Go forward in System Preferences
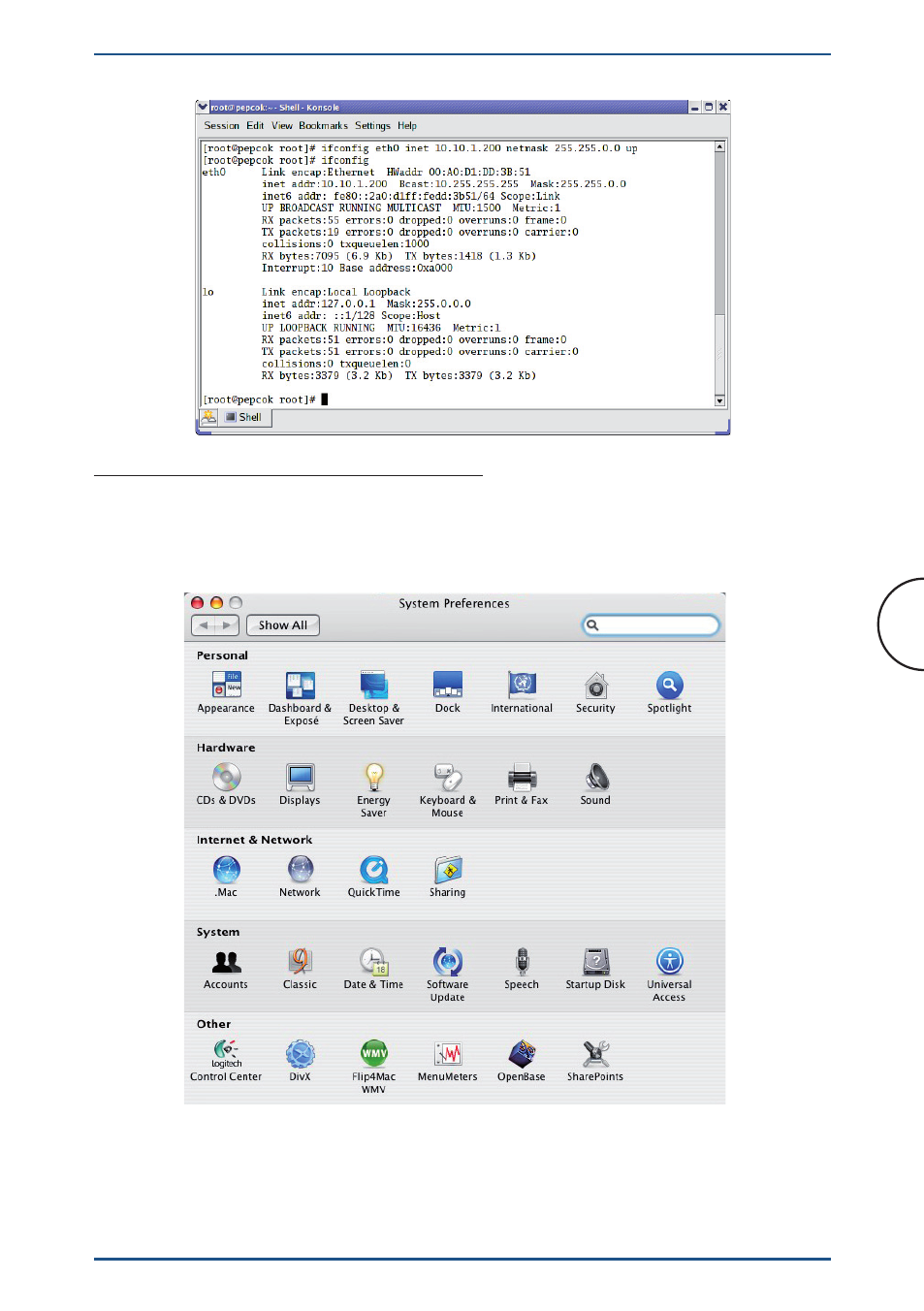The image size is (924, 1311). click(227, 625)
